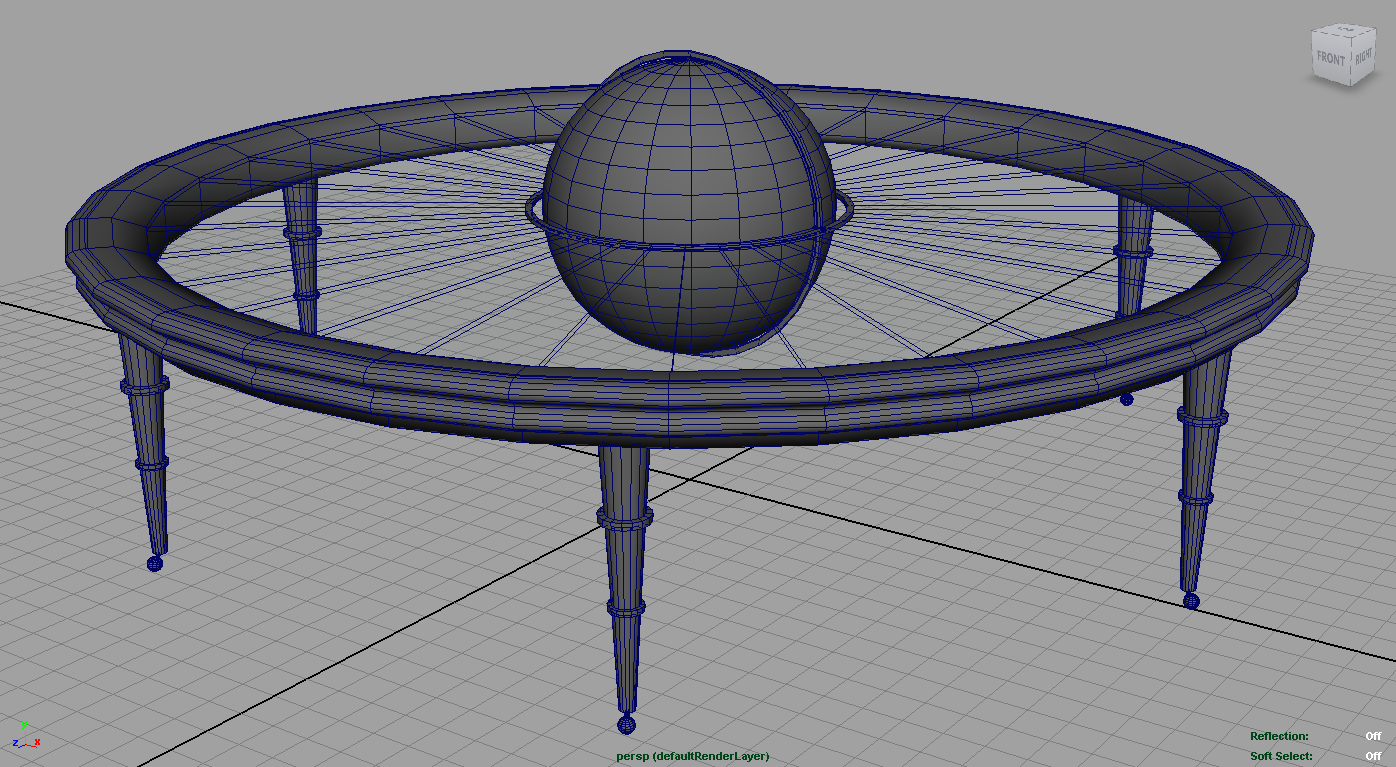Screen dimensions: 1396x767
Task: Click the Off value beside Reflection
Action: [1373, 736]
